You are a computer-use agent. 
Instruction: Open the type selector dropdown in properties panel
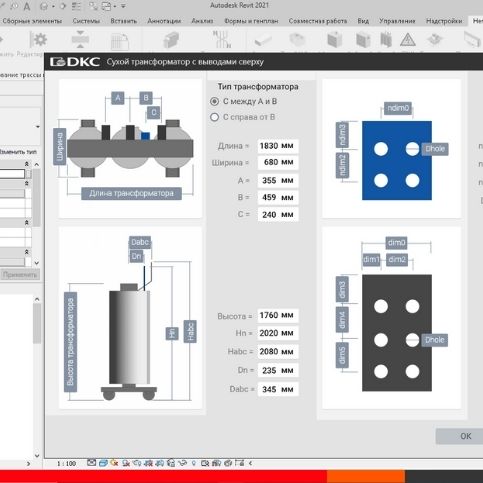pos(37,127)
